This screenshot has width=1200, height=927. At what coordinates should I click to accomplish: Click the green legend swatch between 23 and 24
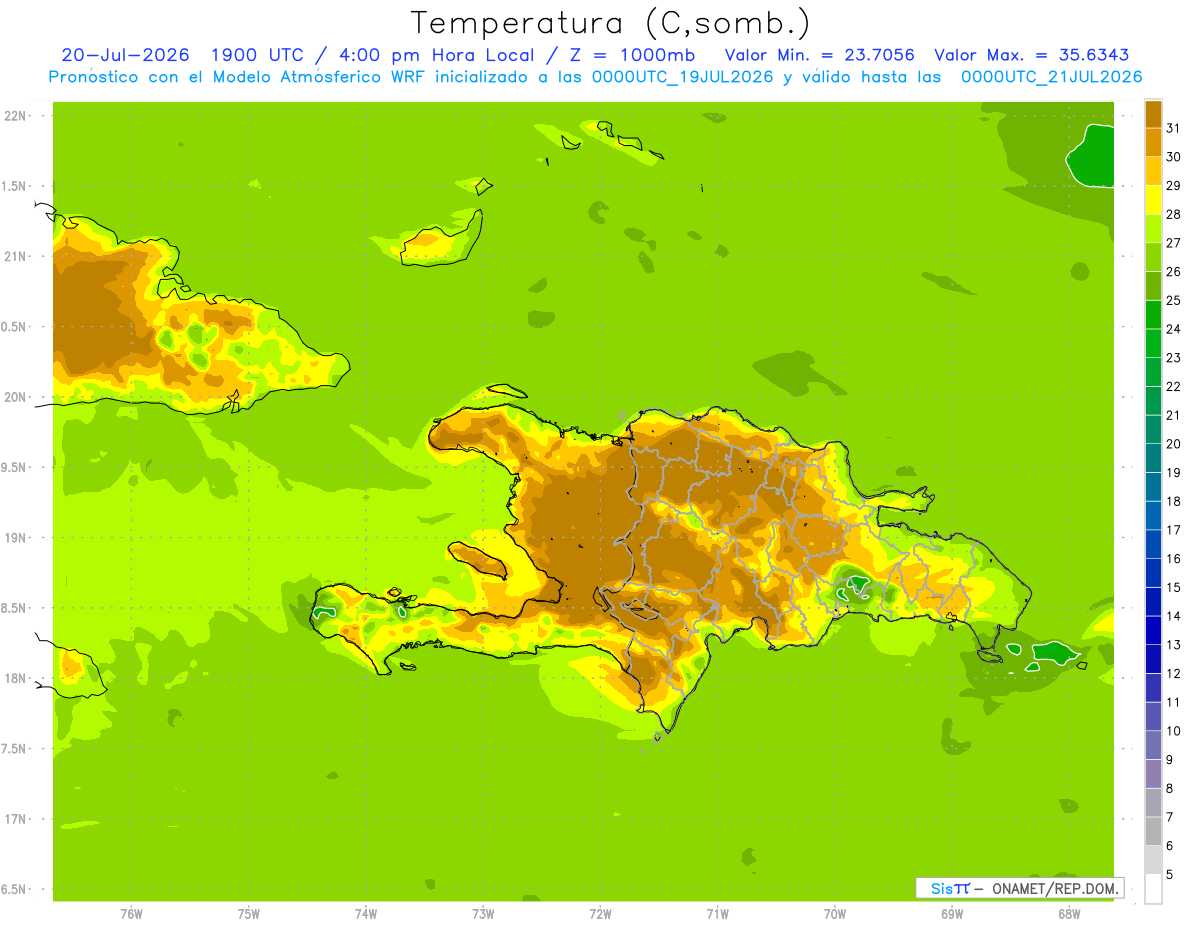click(x=1153, y=343)
